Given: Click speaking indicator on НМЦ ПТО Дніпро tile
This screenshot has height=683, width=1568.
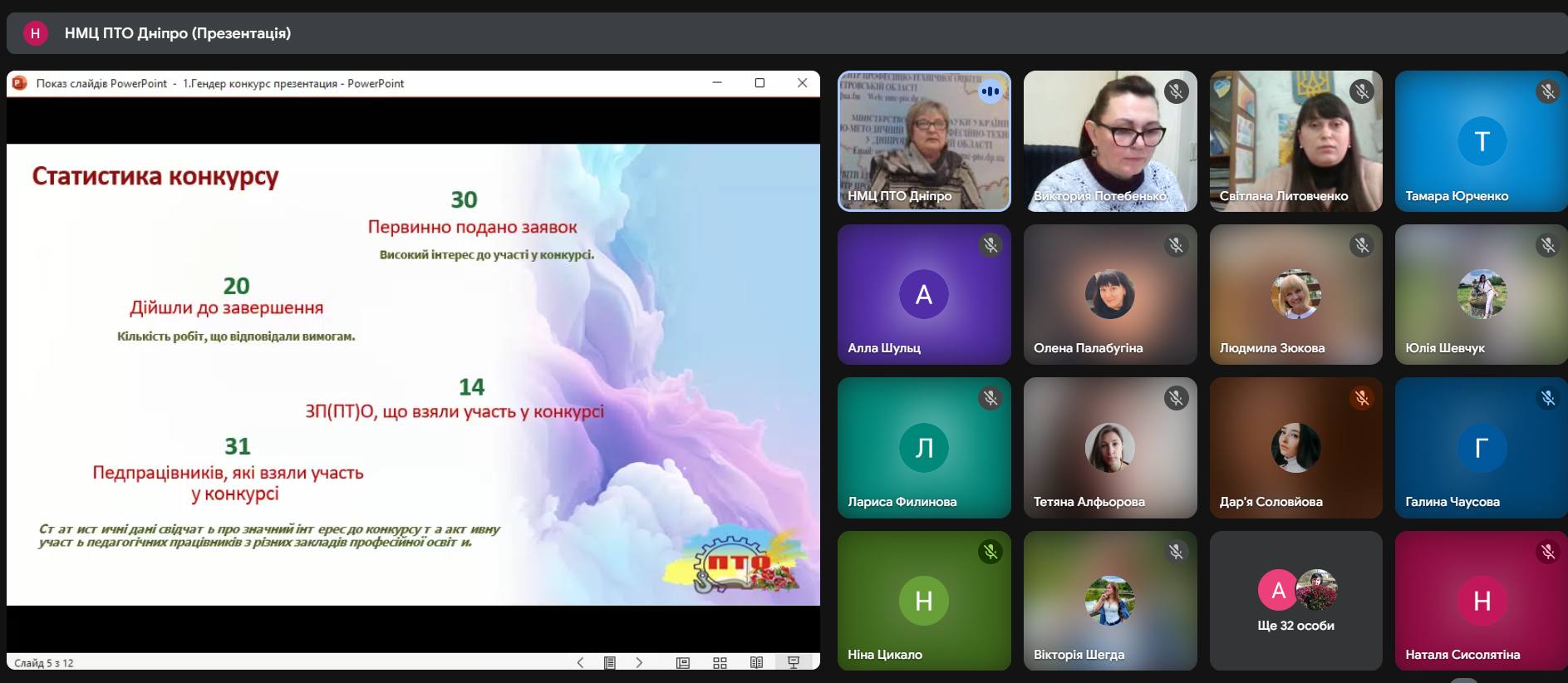Looking at the screenshot, I should (x=990, y=91).
